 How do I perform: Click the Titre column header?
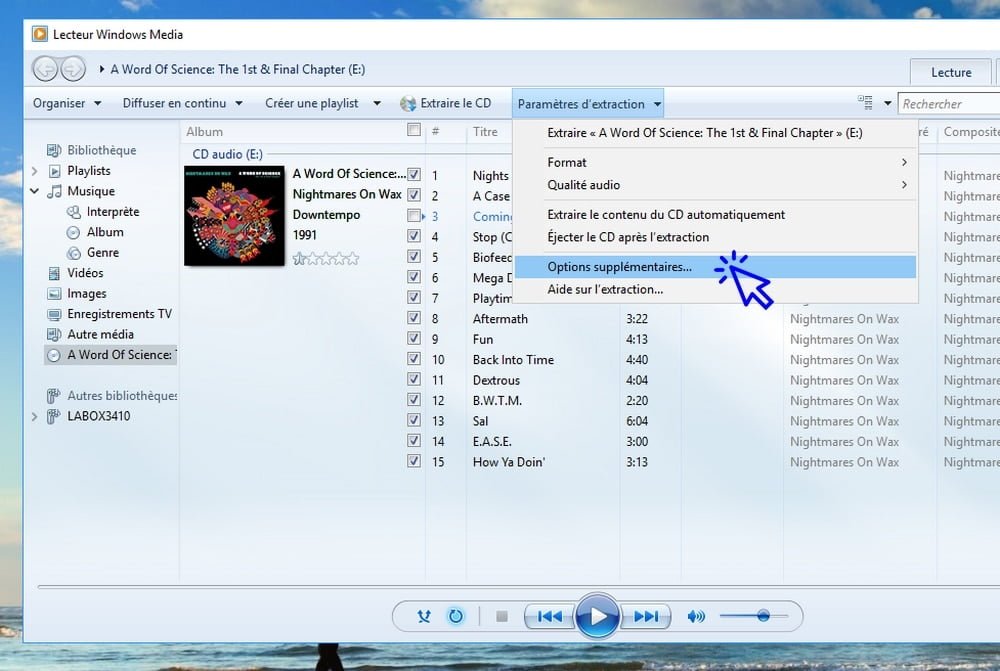(485, 131)
